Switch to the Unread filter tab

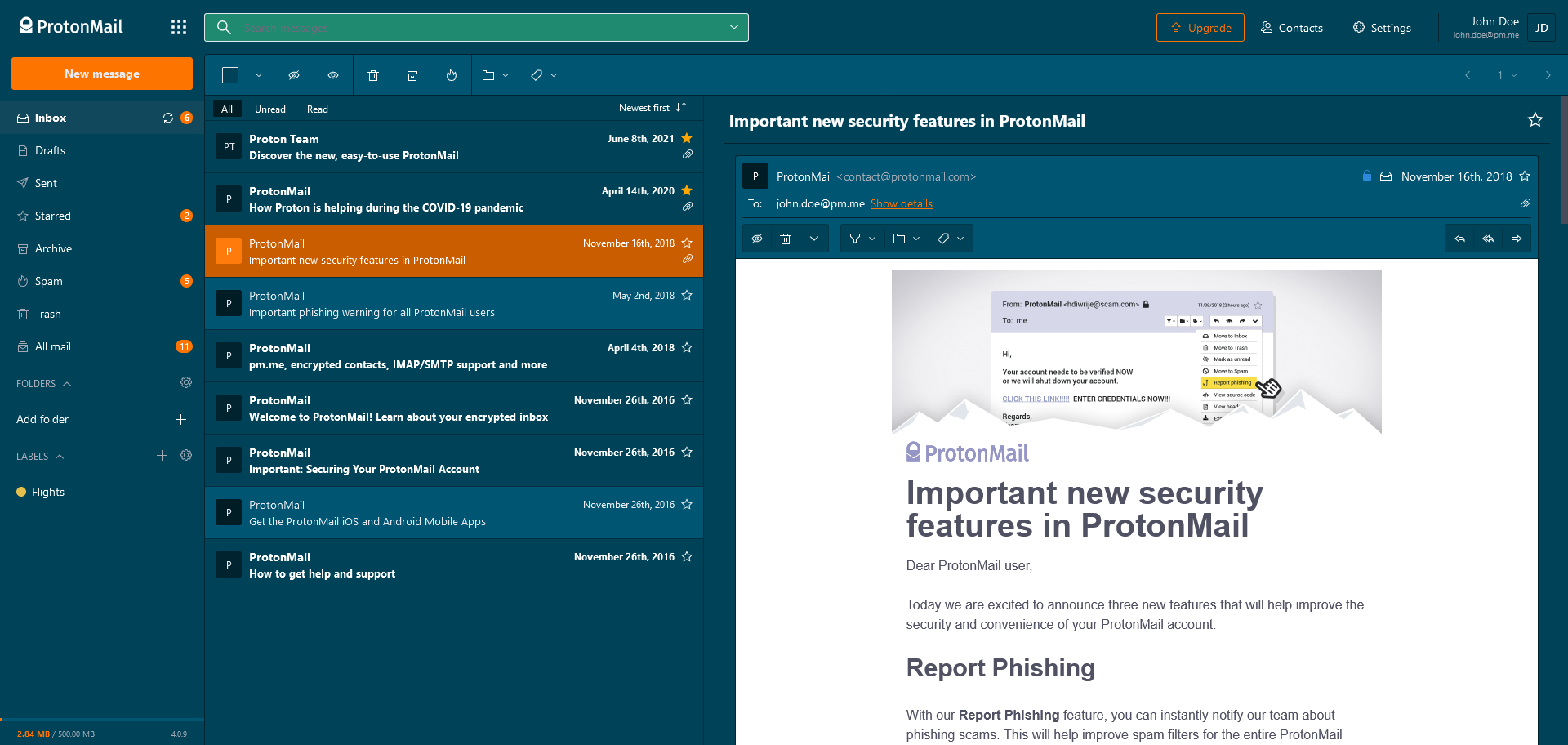(x=270, y=109)
